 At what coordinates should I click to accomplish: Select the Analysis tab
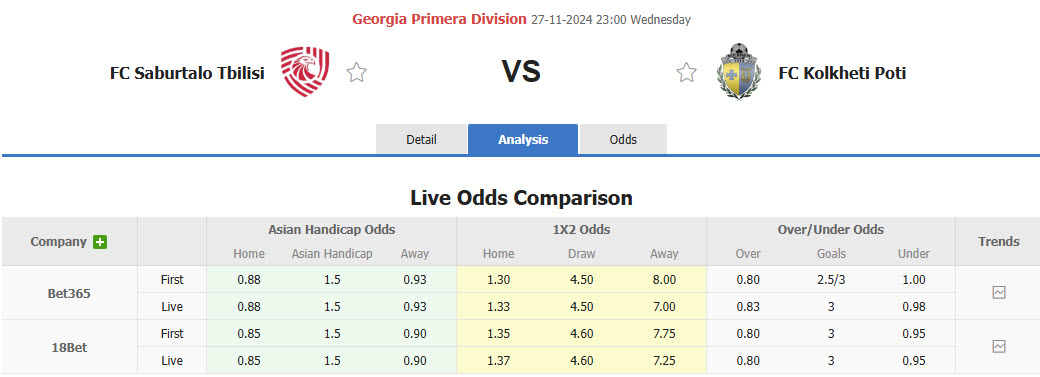pyautogui.click(x=523, y=139)
